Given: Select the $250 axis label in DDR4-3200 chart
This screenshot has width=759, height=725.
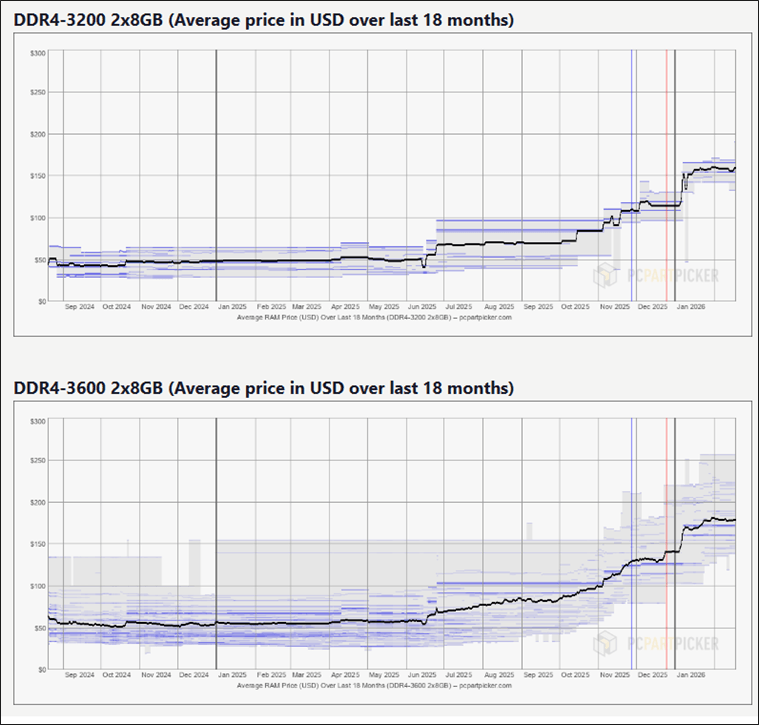Looking at the screenshot, I should 38,92.
